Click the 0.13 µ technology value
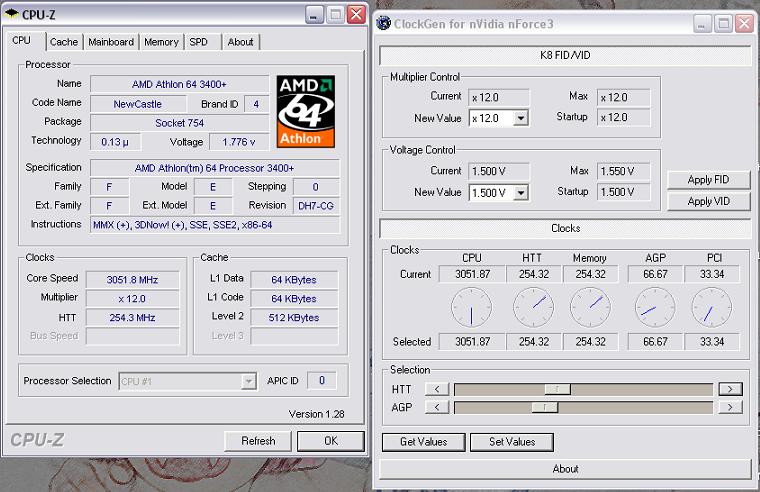This screenshot has width=760, height=492. 115,142
